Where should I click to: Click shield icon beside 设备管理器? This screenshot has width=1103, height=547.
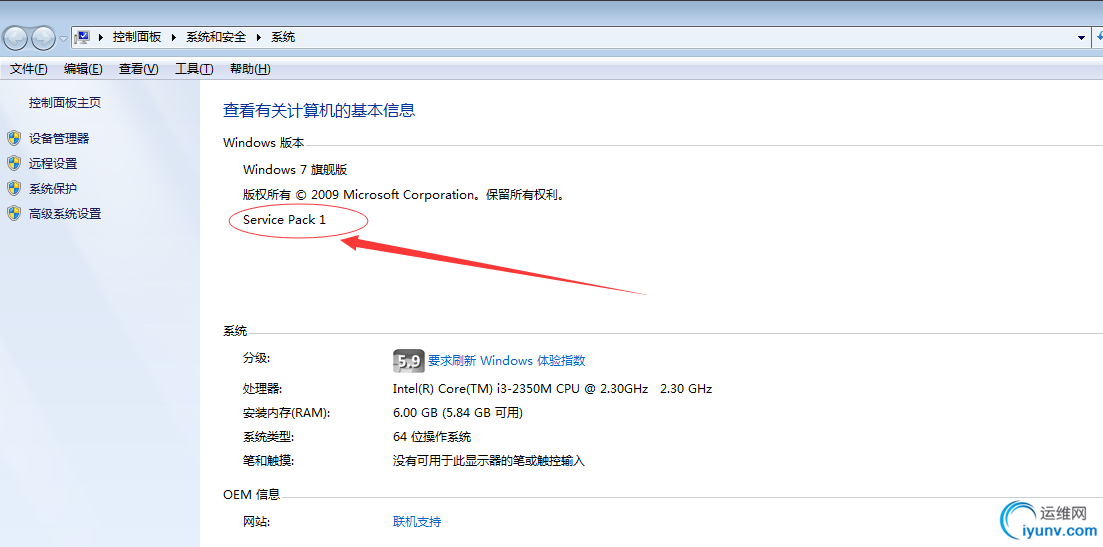tap(14, 138)
